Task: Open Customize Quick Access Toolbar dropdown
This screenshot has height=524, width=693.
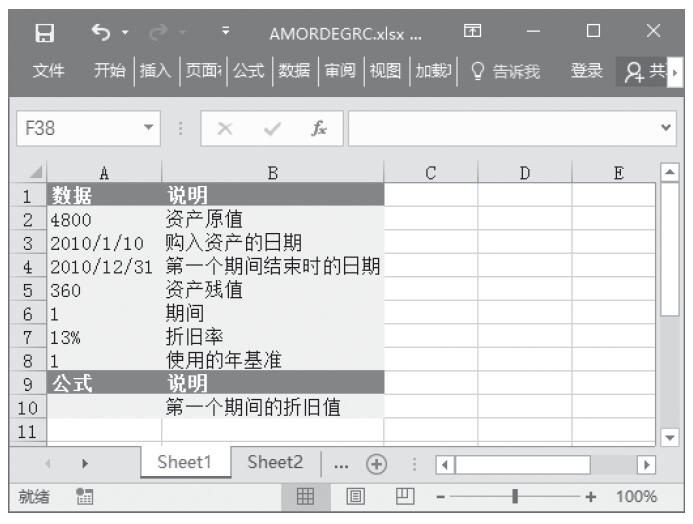Action: (226, 33)
